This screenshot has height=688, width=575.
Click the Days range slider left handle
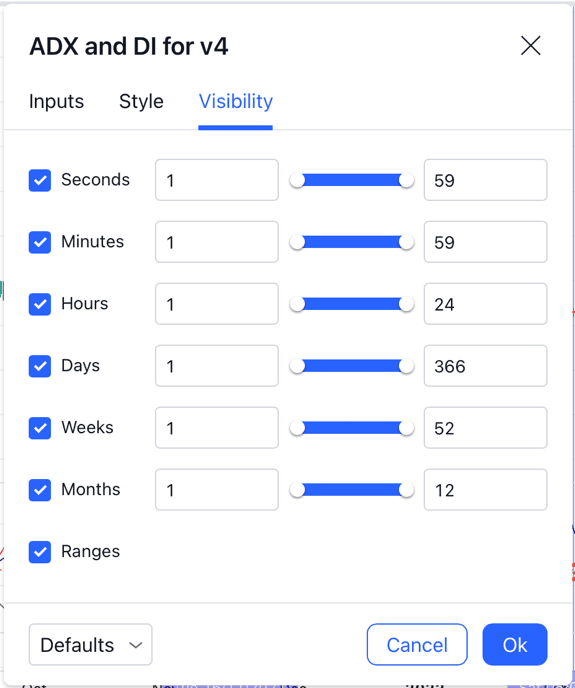click(x=297, y=366)
